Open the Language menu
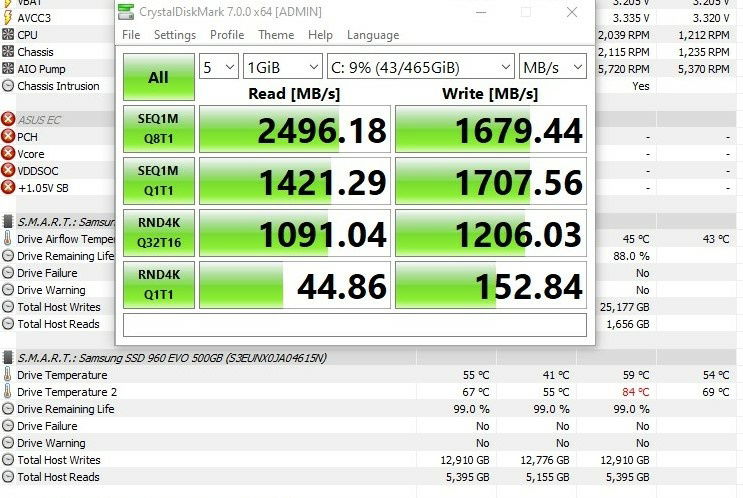The image size is (743, 498). [x=373, y=35]
